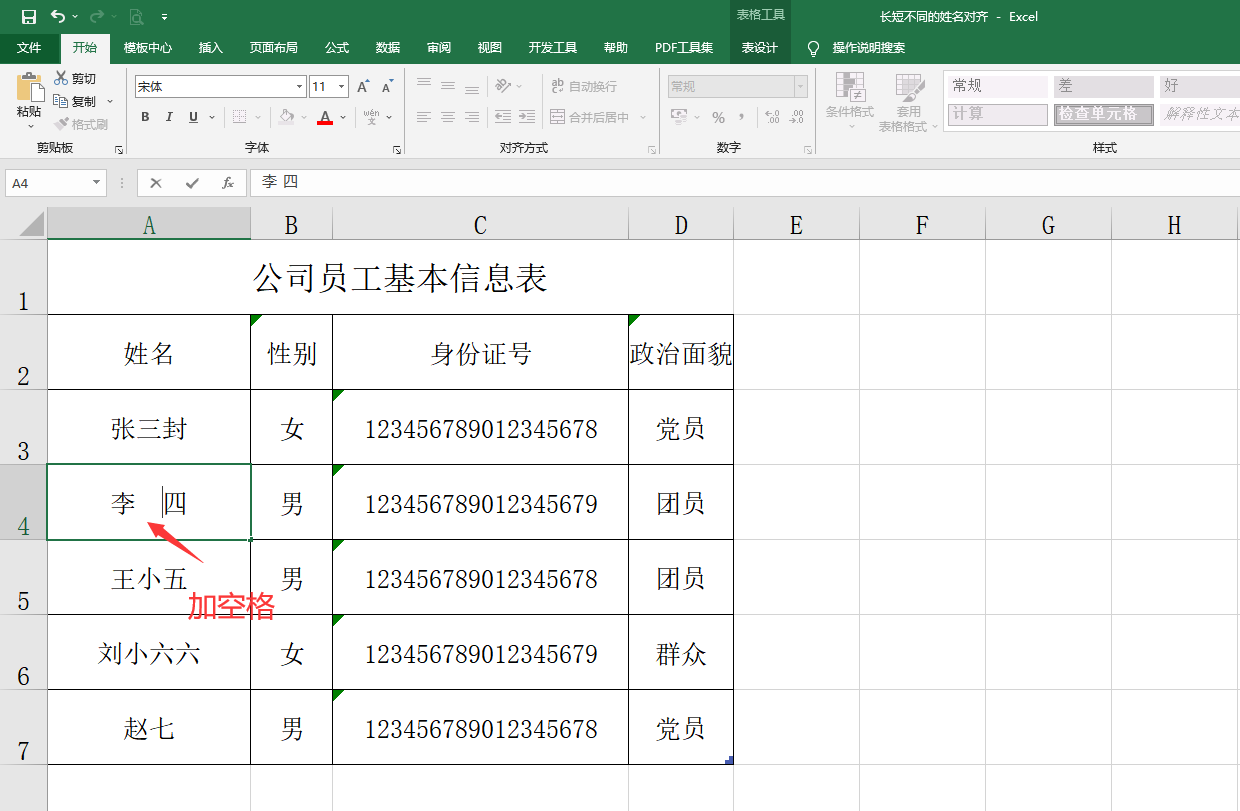
Task: Show phonetic guide with the wén icon
Action: [x=371, y=117]
